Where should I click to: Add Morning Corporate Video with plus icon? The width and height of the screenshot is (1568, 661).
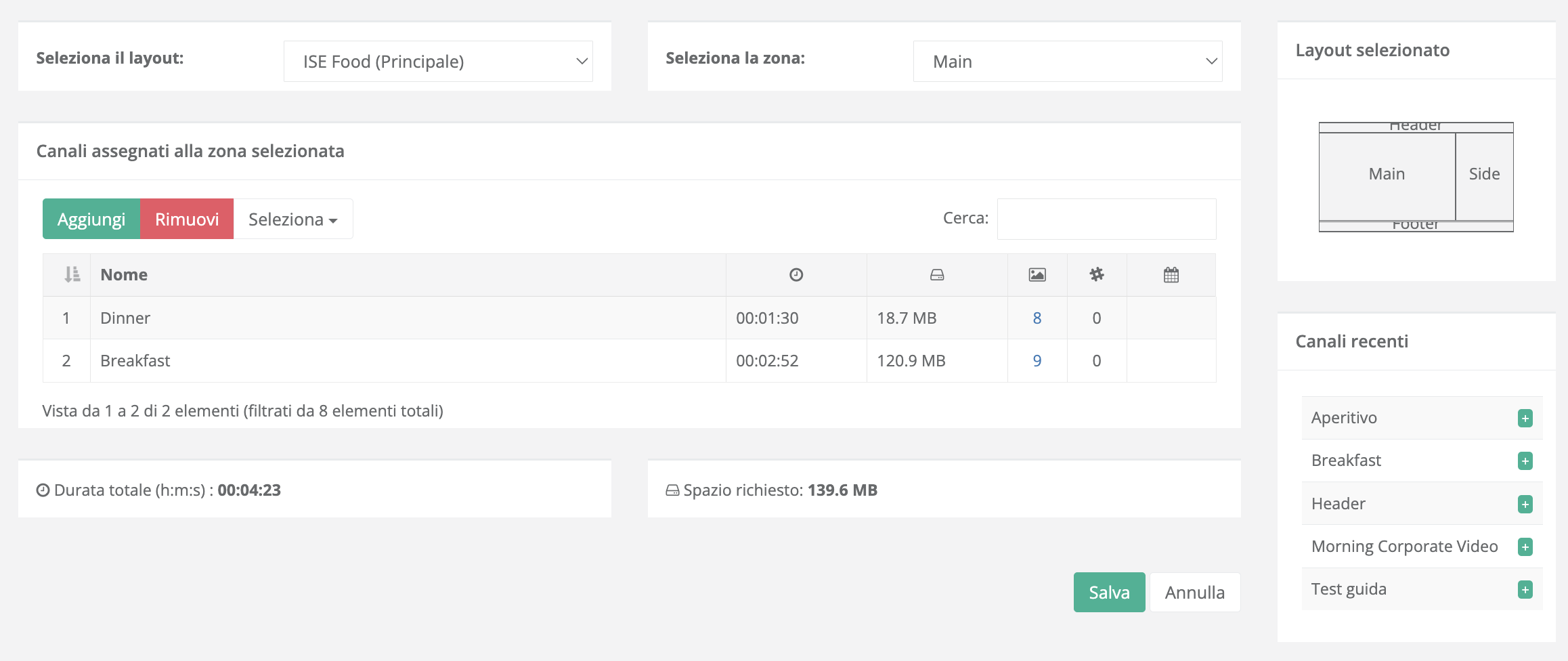[1525, 547]
